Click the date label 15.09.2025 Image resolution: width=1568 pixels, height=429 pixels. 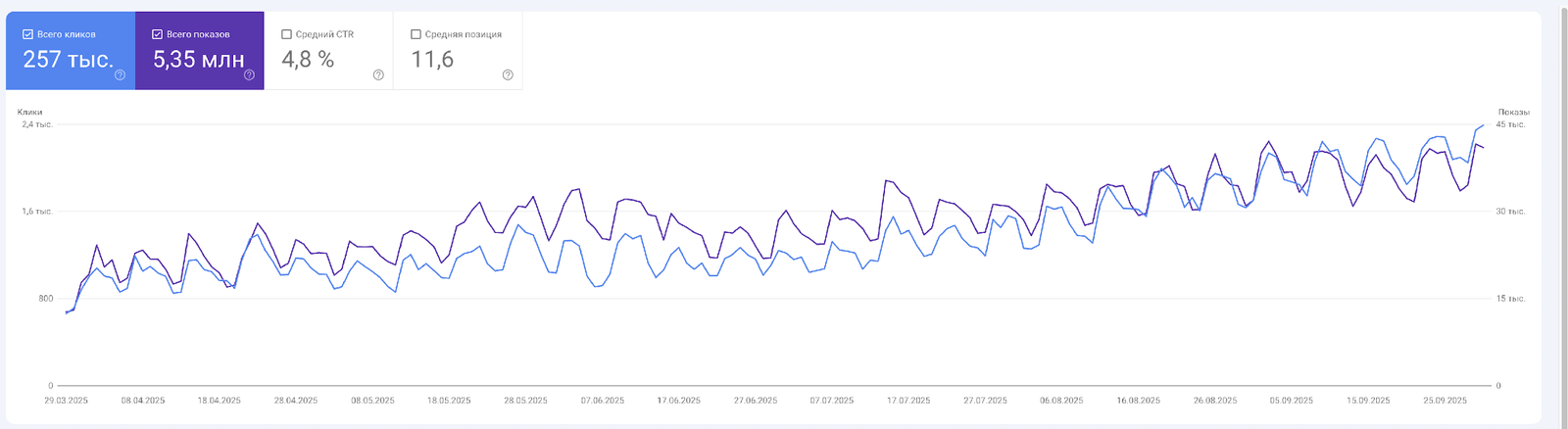click(1368, 401)
